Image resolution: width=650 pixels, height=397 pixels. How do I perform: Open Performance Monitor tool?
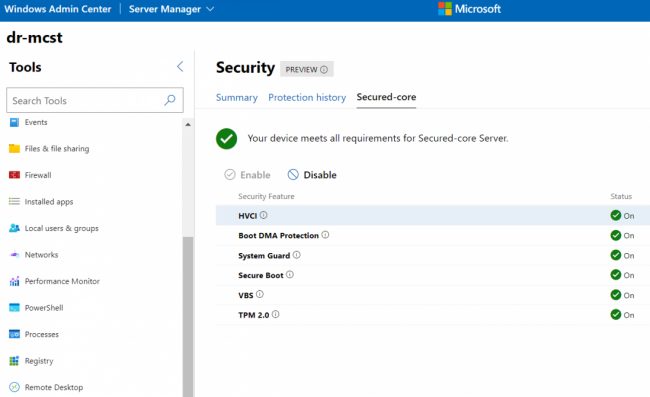[x=62, y=281]
